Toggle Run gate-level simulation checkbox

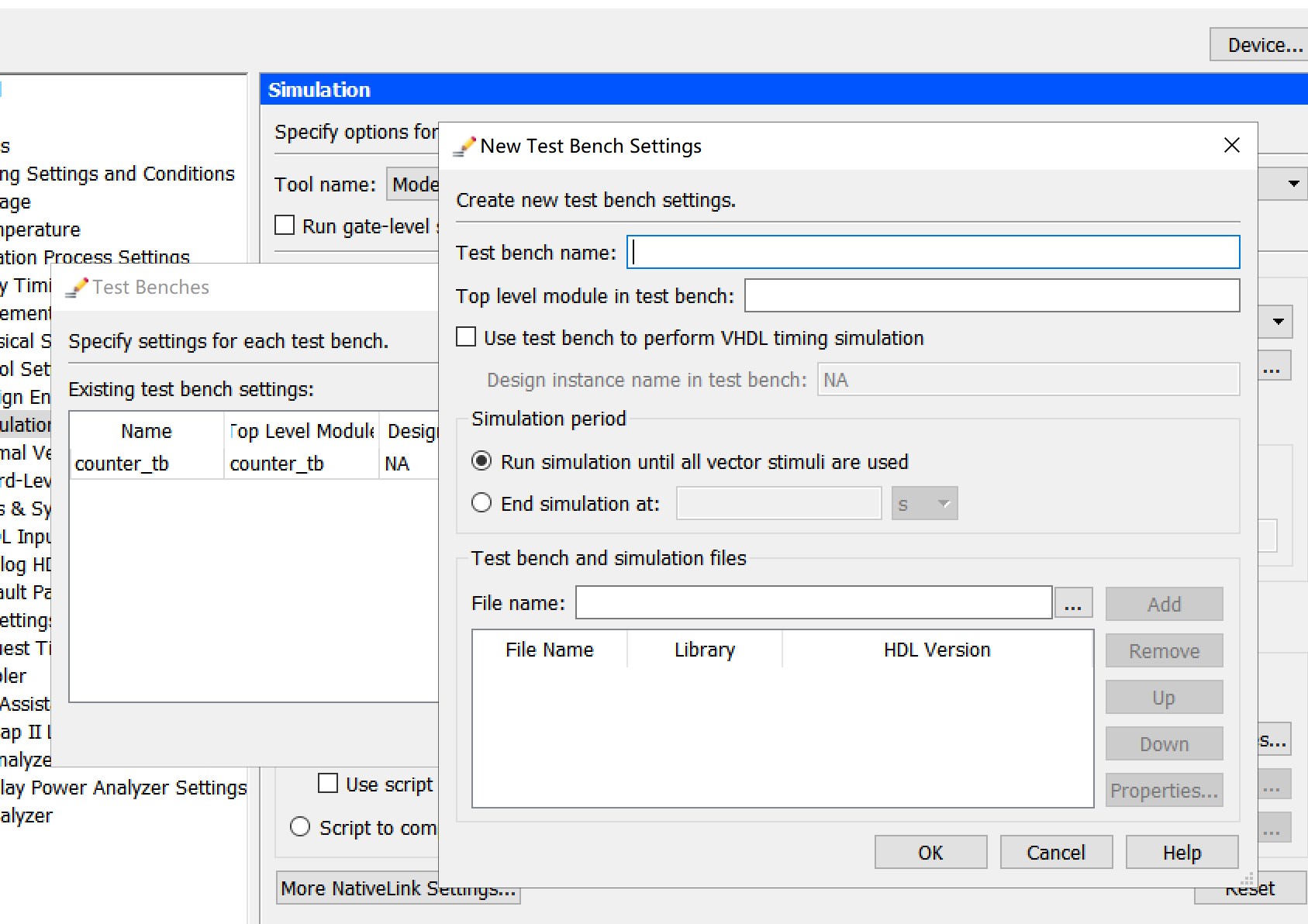coord(285,225)
